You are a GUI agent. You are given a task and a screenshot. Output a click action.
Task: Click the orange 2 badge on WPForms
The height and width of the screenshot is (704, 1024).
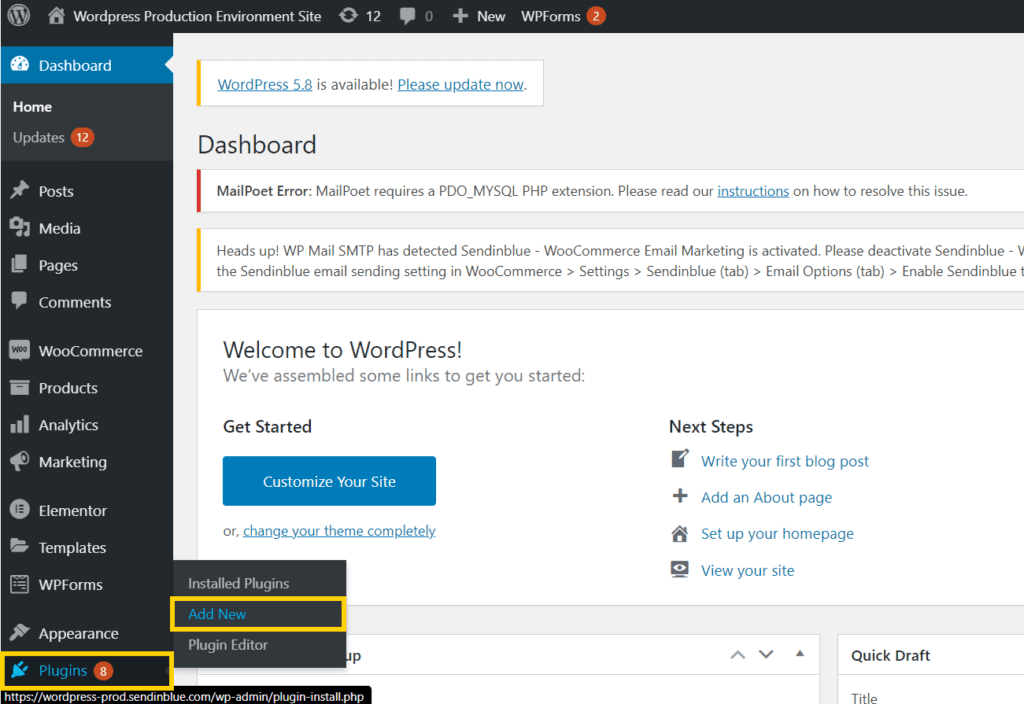(x=596, y=16)
